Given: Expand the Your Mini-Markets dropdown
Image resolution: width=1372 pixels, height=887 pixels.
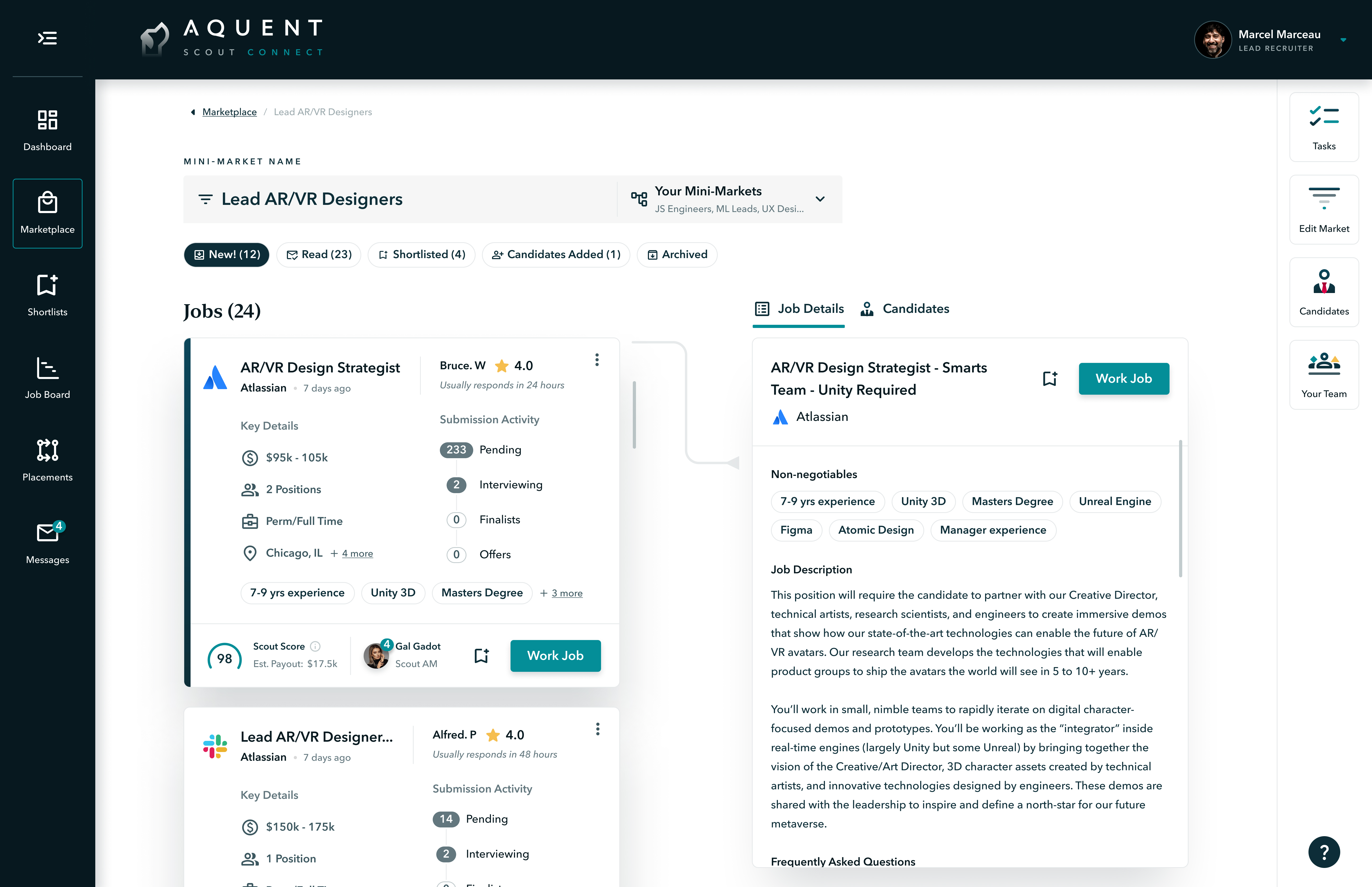Looking at the screenshot, I should (820, 199).
